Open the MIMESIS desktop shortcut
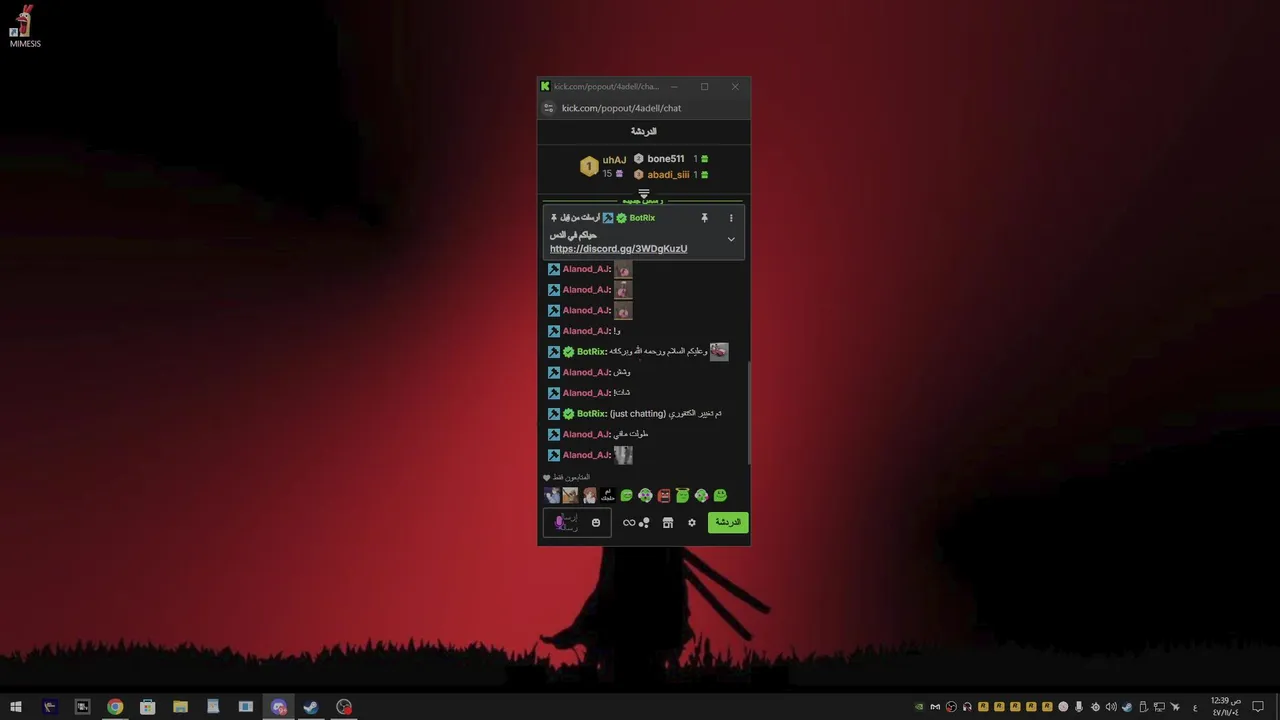 tap(25, 27)
